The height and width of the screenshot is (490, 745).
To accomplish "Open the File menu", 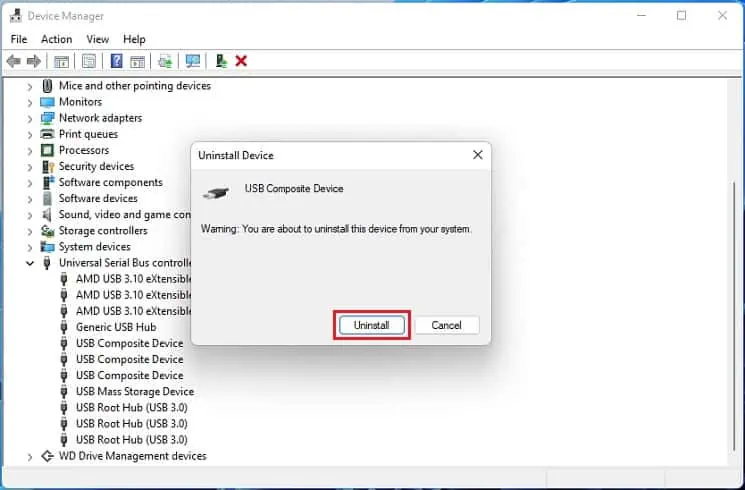I will point(19,39).
